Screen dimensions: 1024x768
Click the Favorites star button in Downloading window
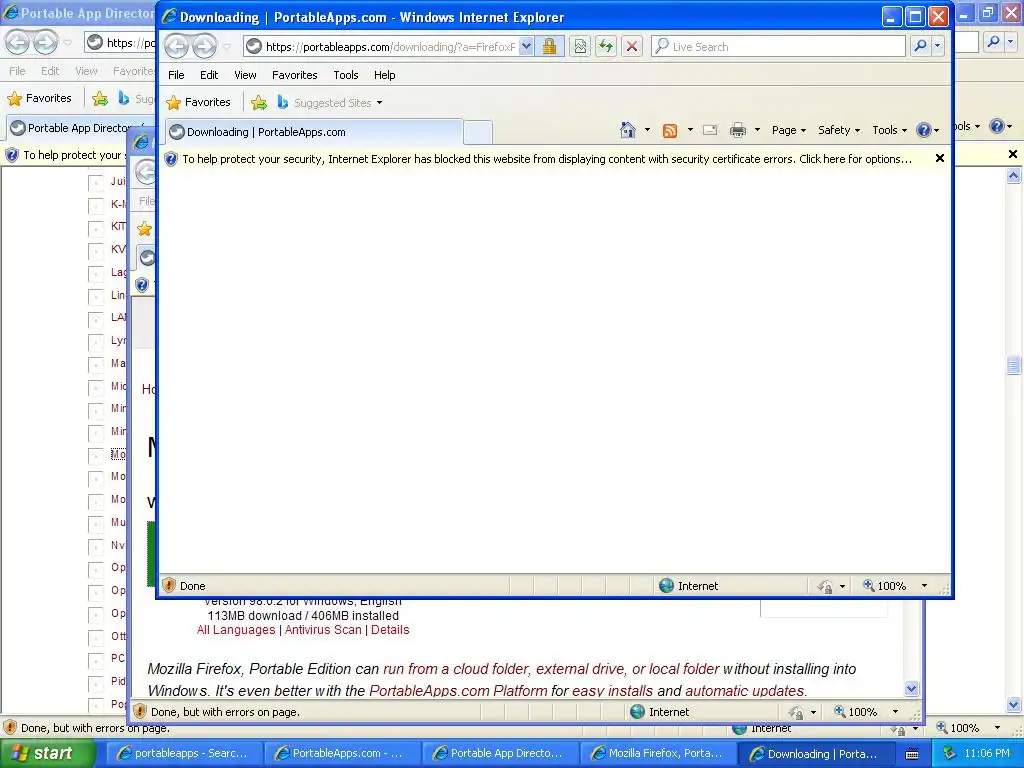[x=199, y=102]
